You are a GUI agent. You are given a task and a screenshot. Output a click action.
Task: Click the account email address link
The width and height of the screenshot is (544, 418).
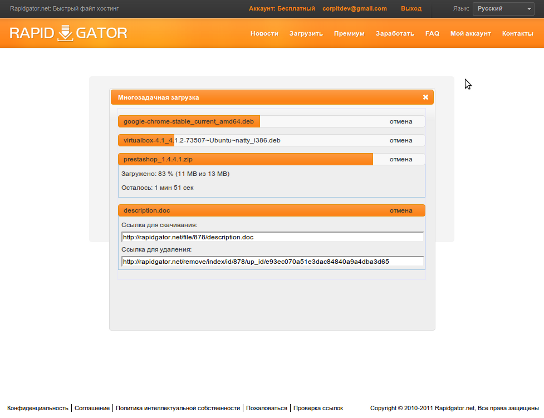tap(355, 9)
